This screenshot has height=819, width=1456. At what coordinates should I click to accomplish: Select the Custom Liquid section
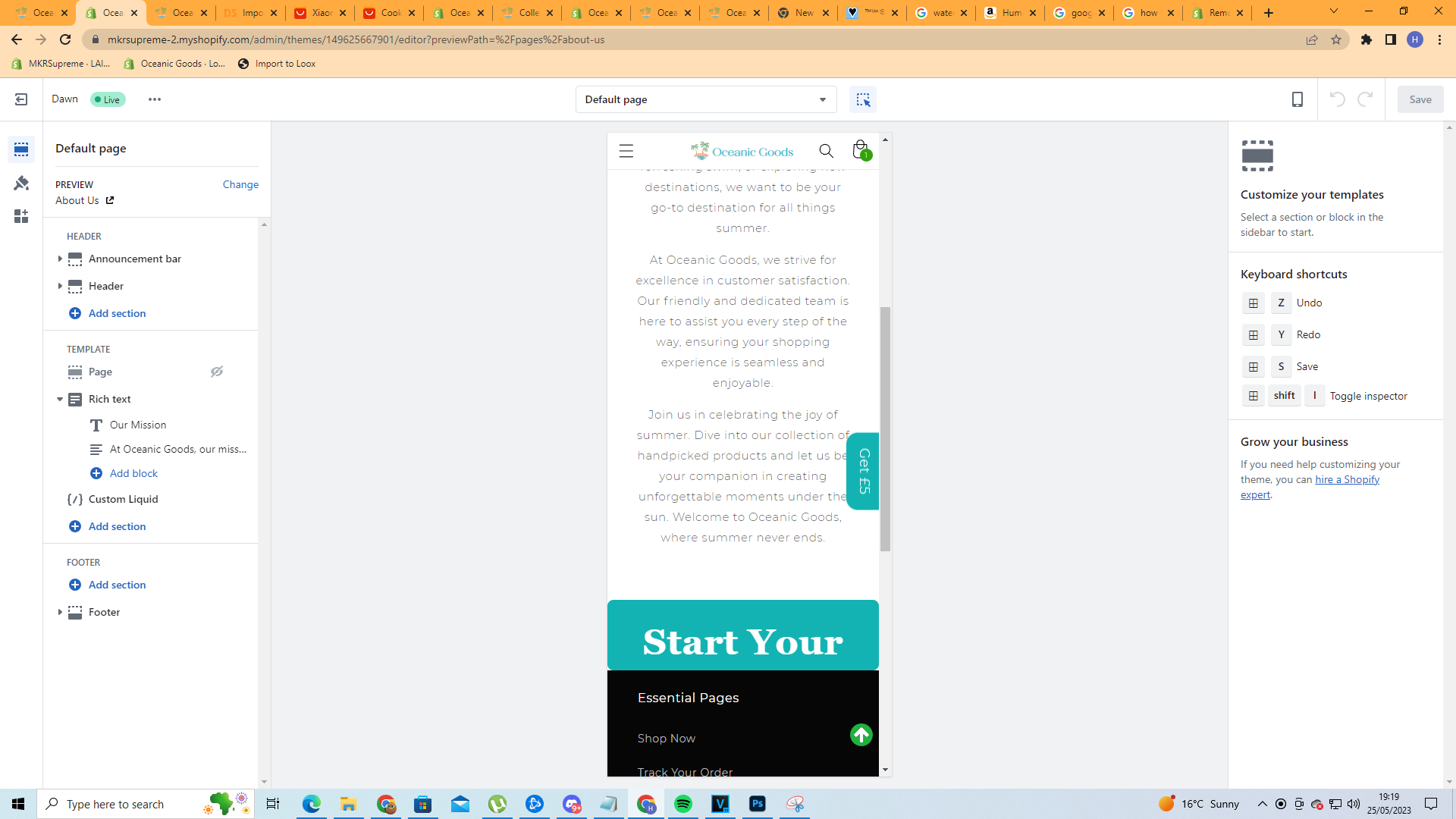click(x=123, y=499)
